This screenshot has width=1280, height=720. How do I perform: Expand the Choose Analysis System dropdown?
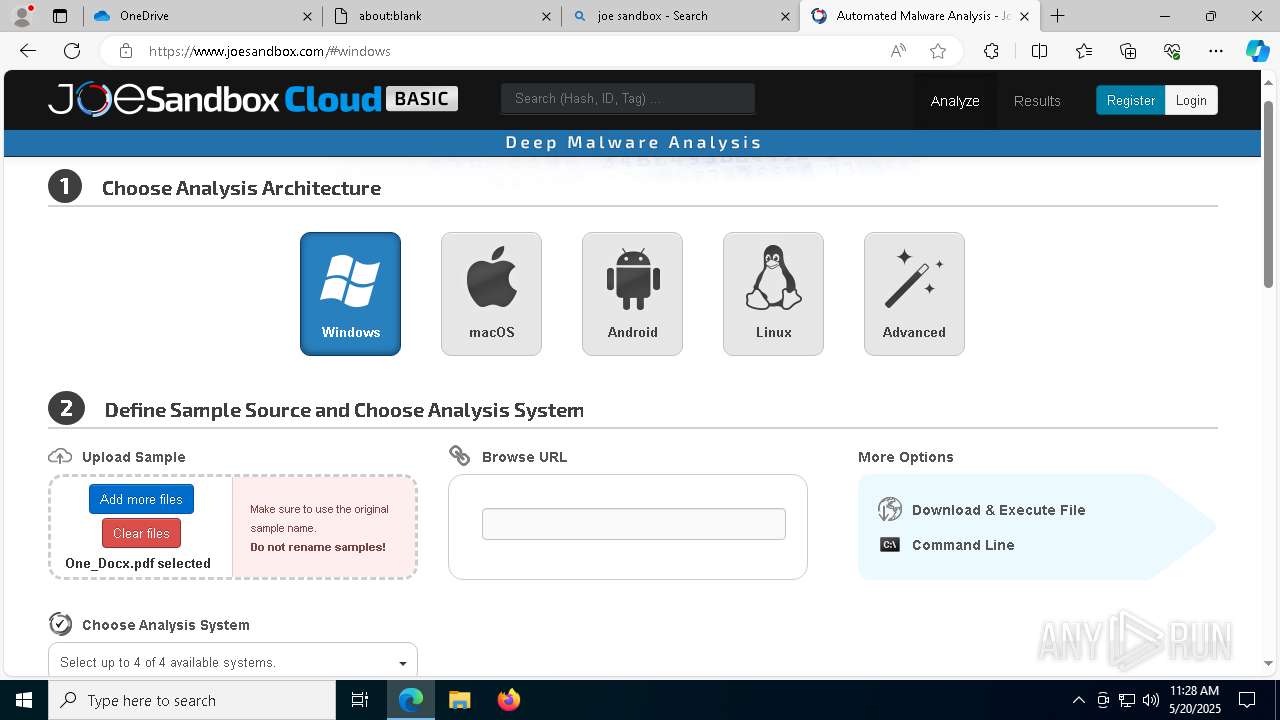tap(233, 661)
